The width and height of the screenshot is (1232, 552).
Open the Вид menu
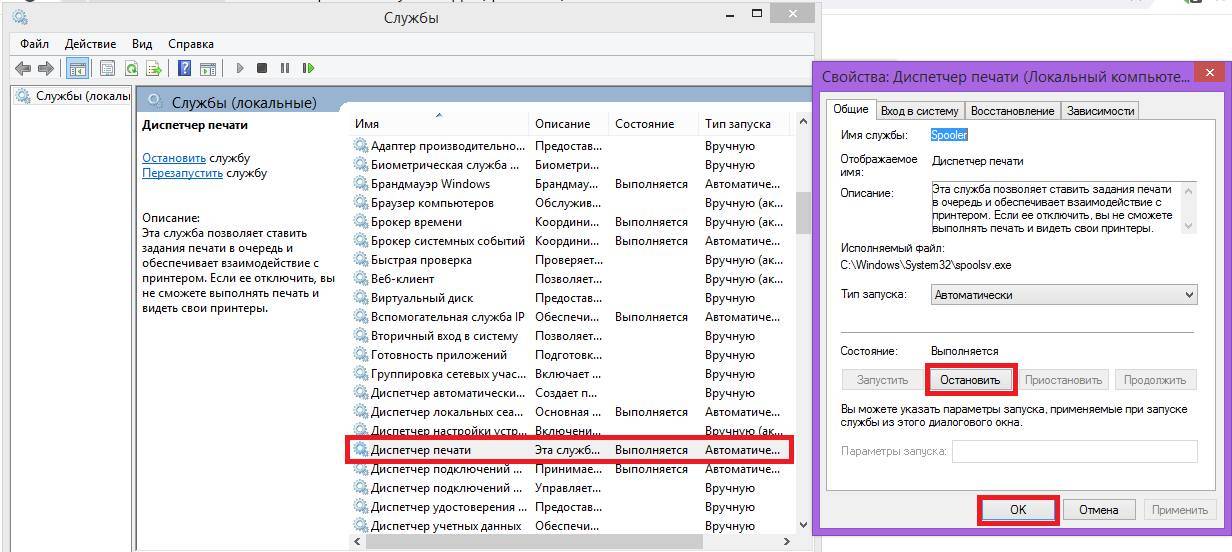tap(142, 44)
